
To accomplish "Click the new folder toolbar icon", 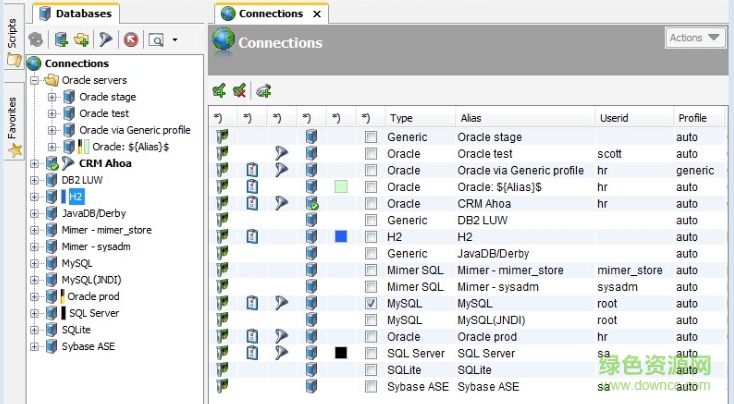I will click(82, 40).
